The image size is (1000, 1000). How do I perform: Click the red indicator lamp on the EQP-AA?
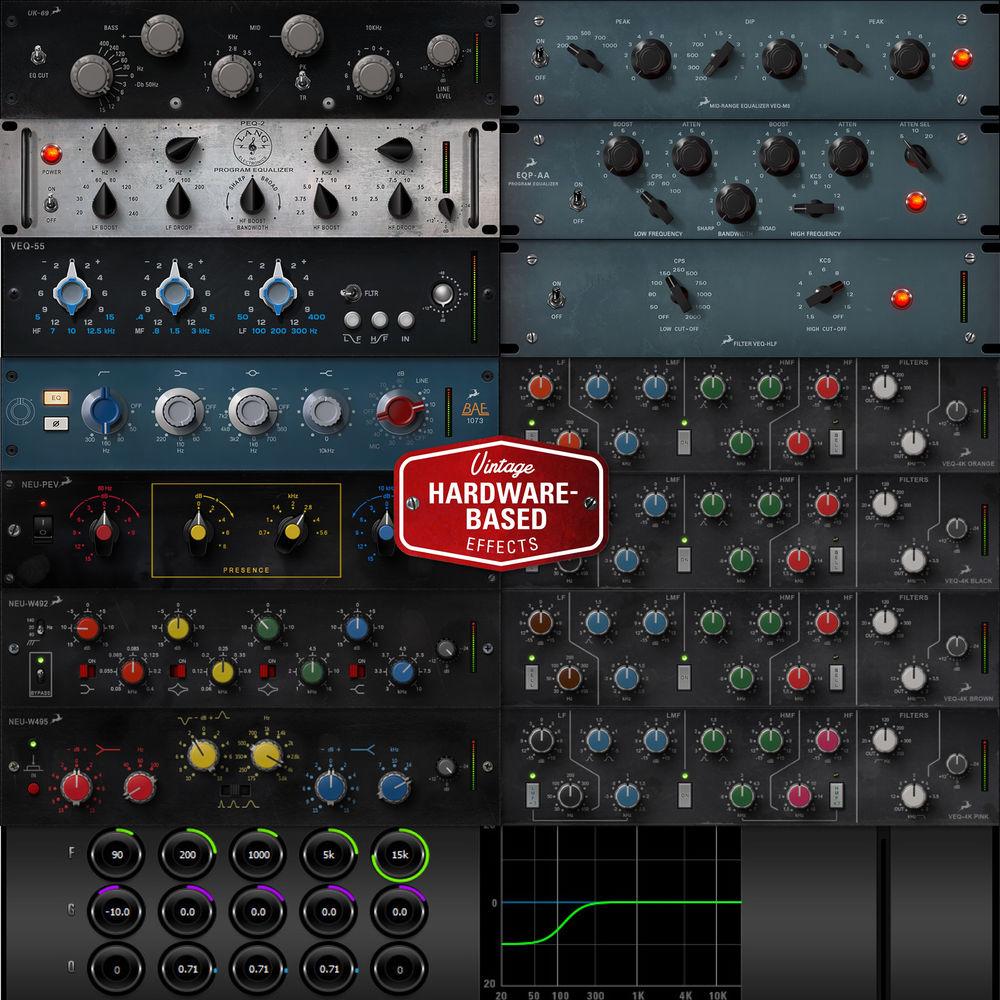point(916,202)
